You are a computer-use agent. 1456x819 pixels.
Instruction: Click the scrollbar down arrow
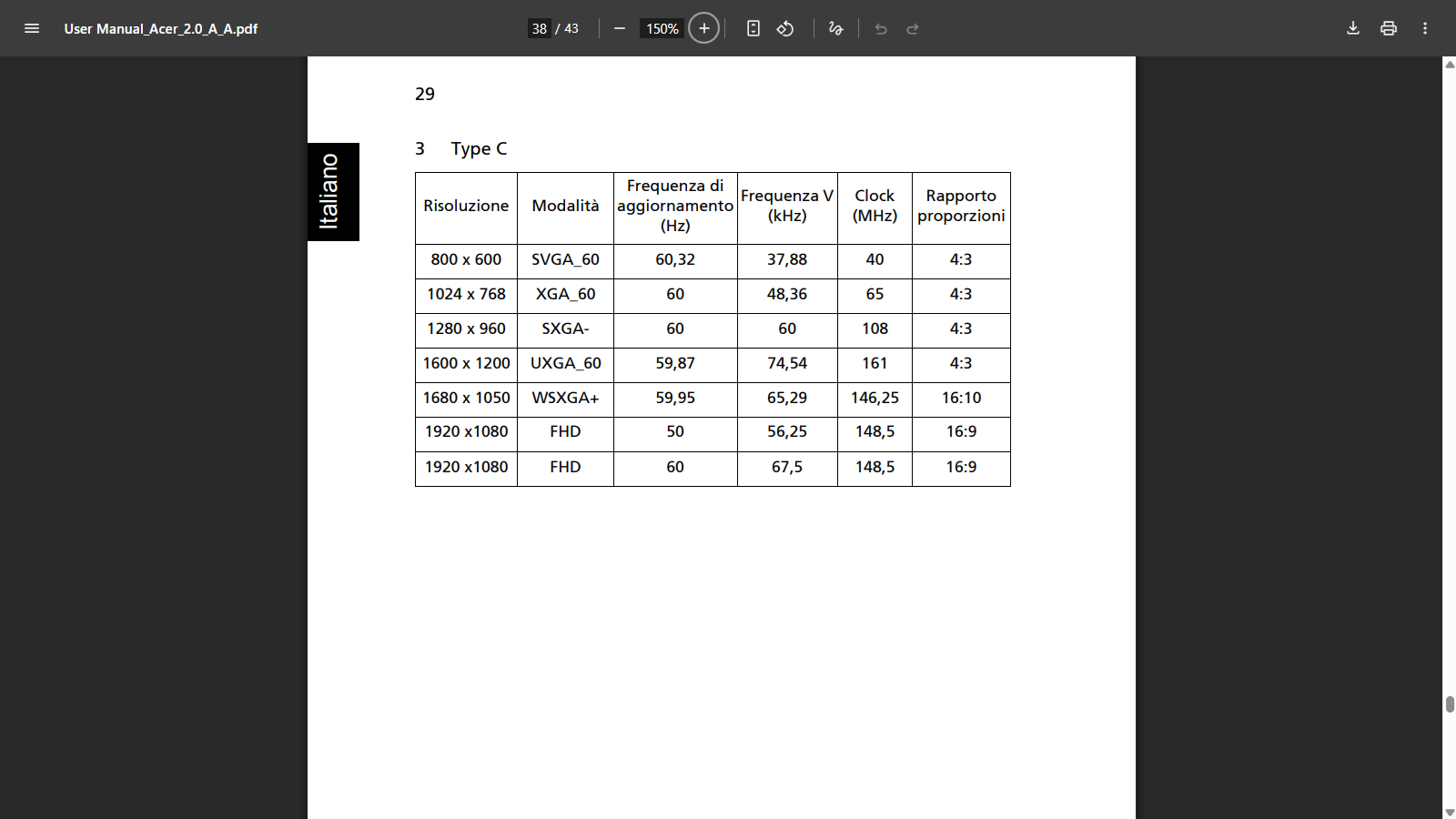[1450, 812]
